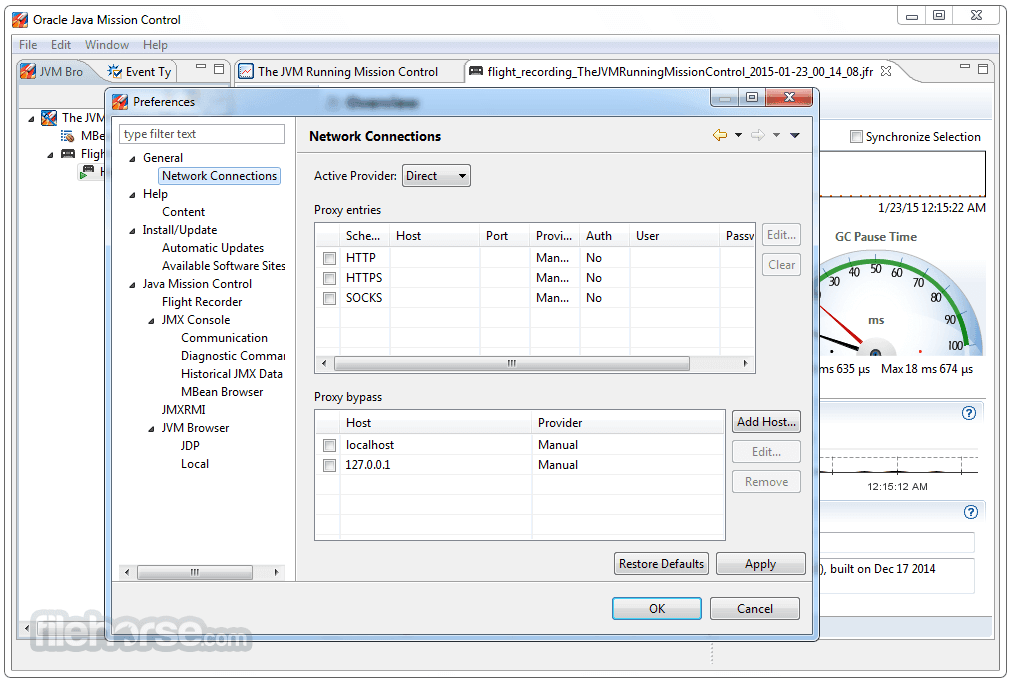Open the forward history dropdown arrow
Image resolution: width=1011 pixels, height=682 pixels.
coord(776,135)
